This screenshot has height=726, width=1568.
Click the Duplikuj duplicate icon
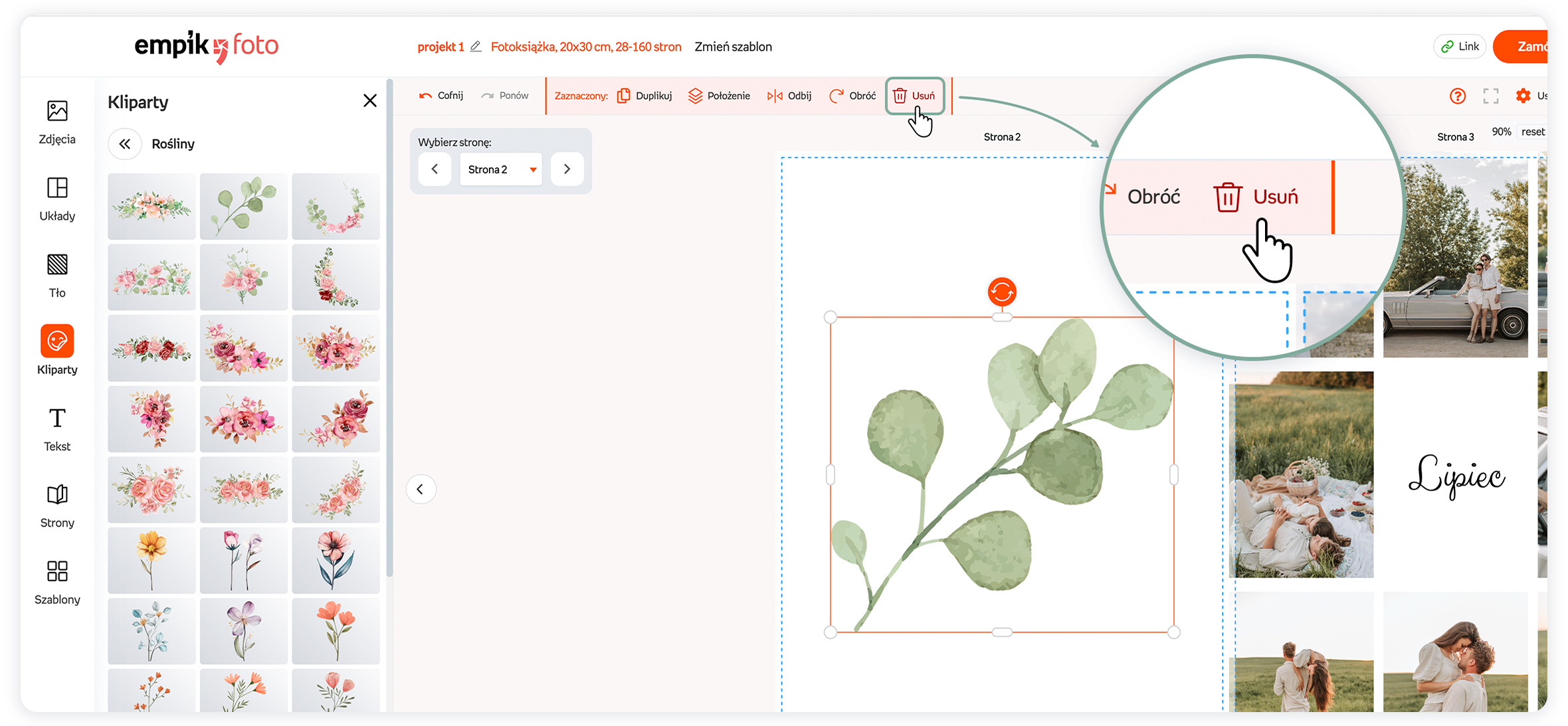click(623, 96)
